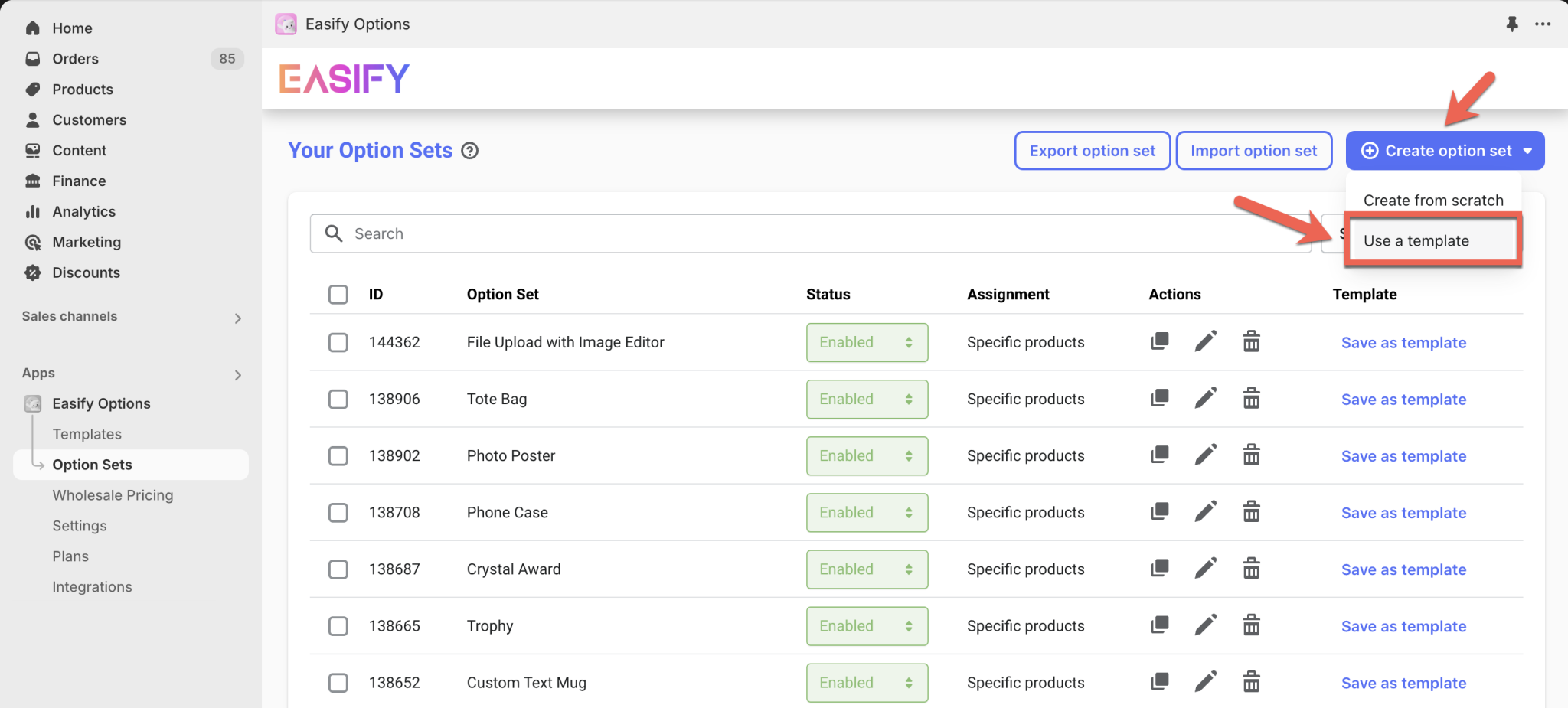
Task: Open the more options ellipsis menu
Action: (1543, 24)
